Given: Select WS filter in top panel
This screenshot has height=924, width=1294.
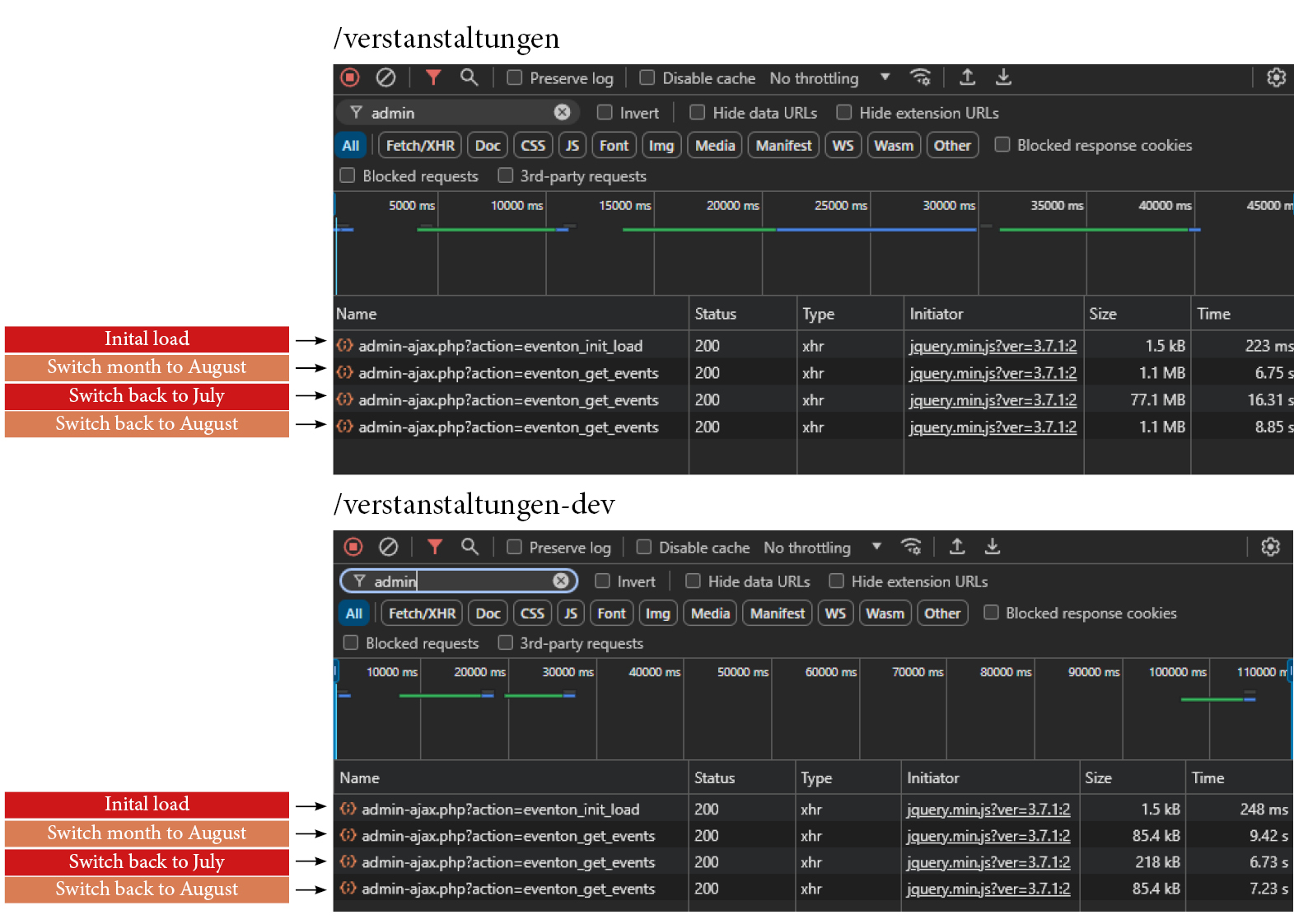Looking at the screenshot, I should click(x=843, y=145).
